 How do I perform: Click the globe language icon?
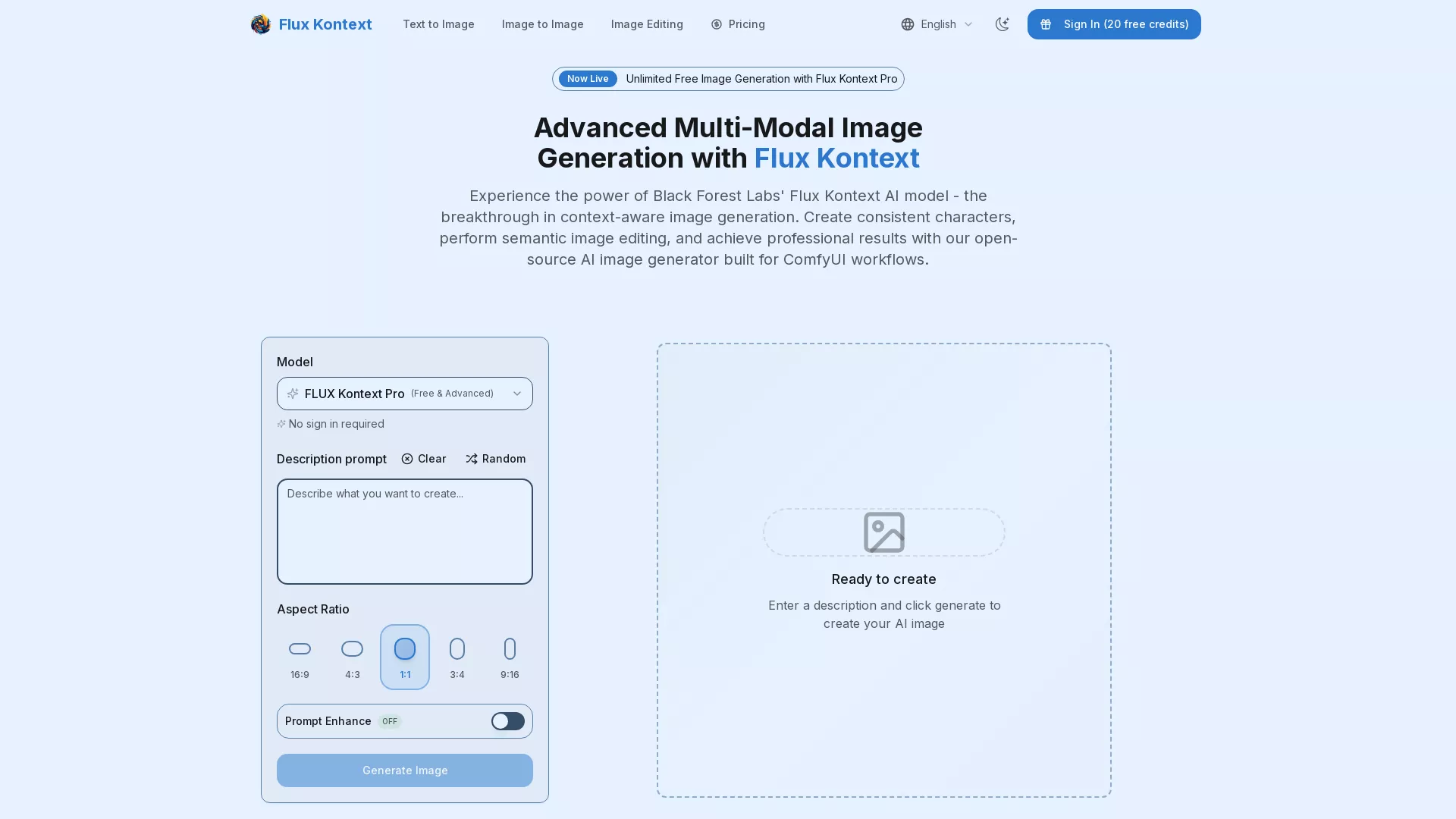coord(907,24)
